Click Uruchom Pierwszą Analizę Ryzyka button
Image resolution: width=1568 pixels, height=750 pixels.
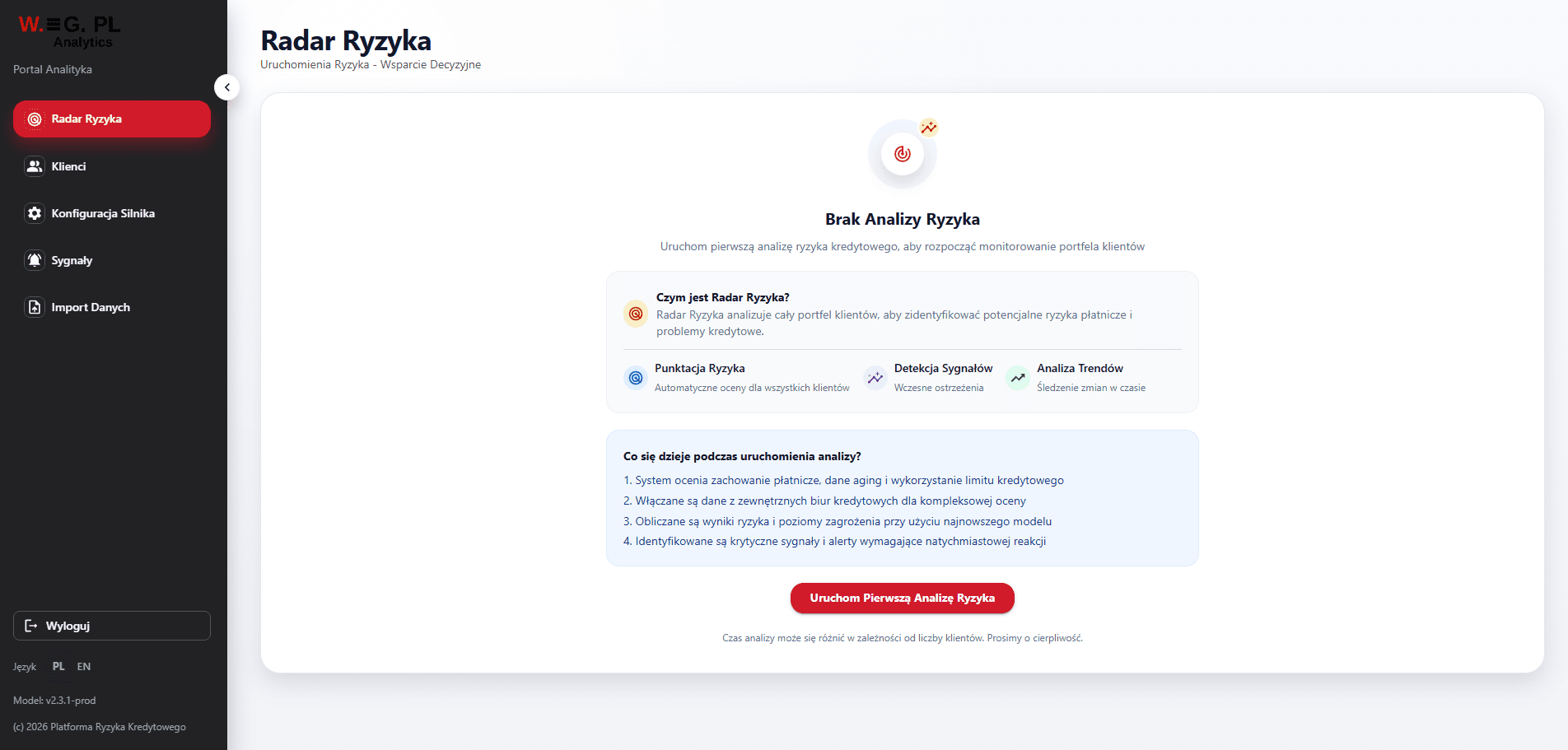[903, 599]
